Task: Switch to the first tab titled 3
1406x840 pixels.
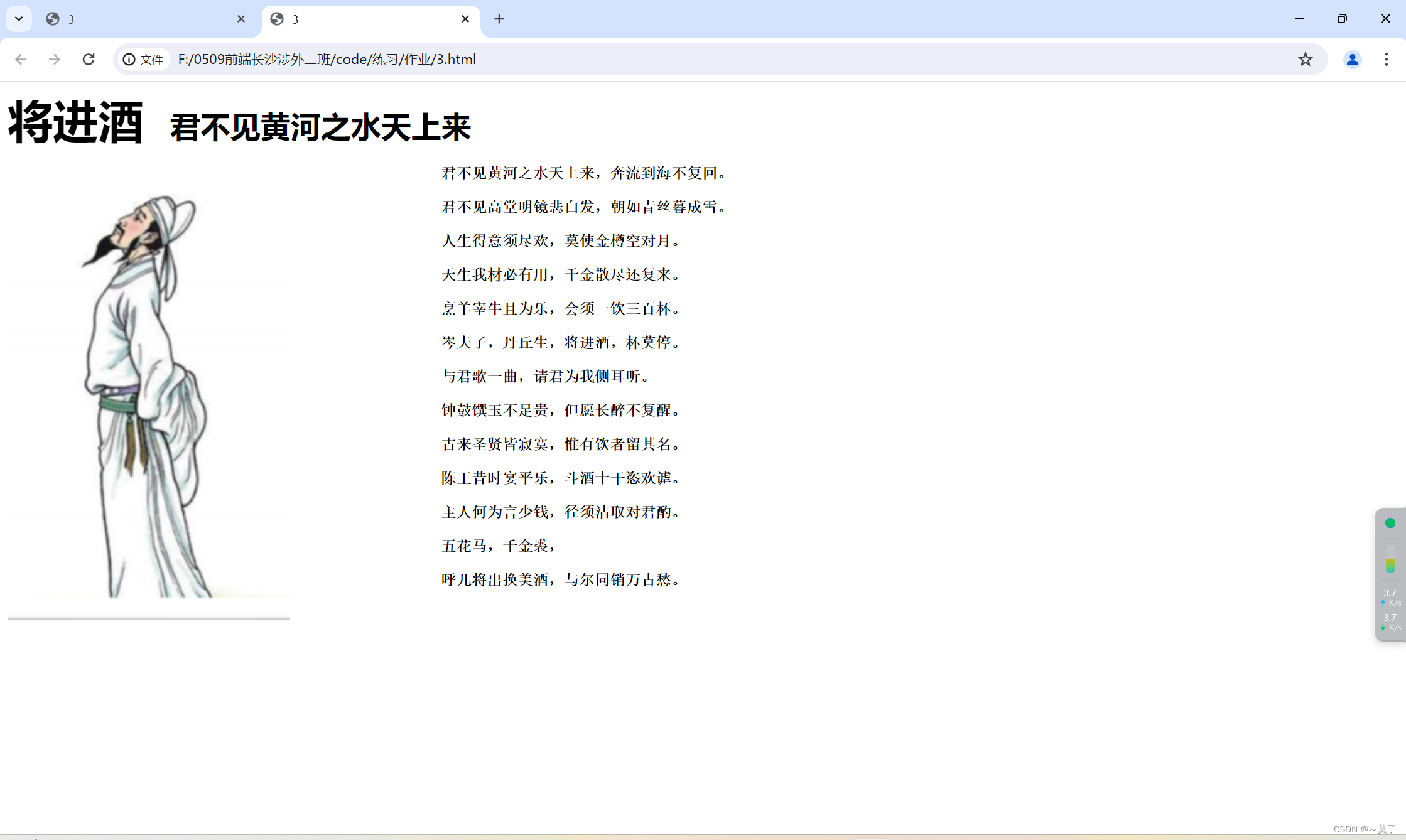Action: pos(138,19)
